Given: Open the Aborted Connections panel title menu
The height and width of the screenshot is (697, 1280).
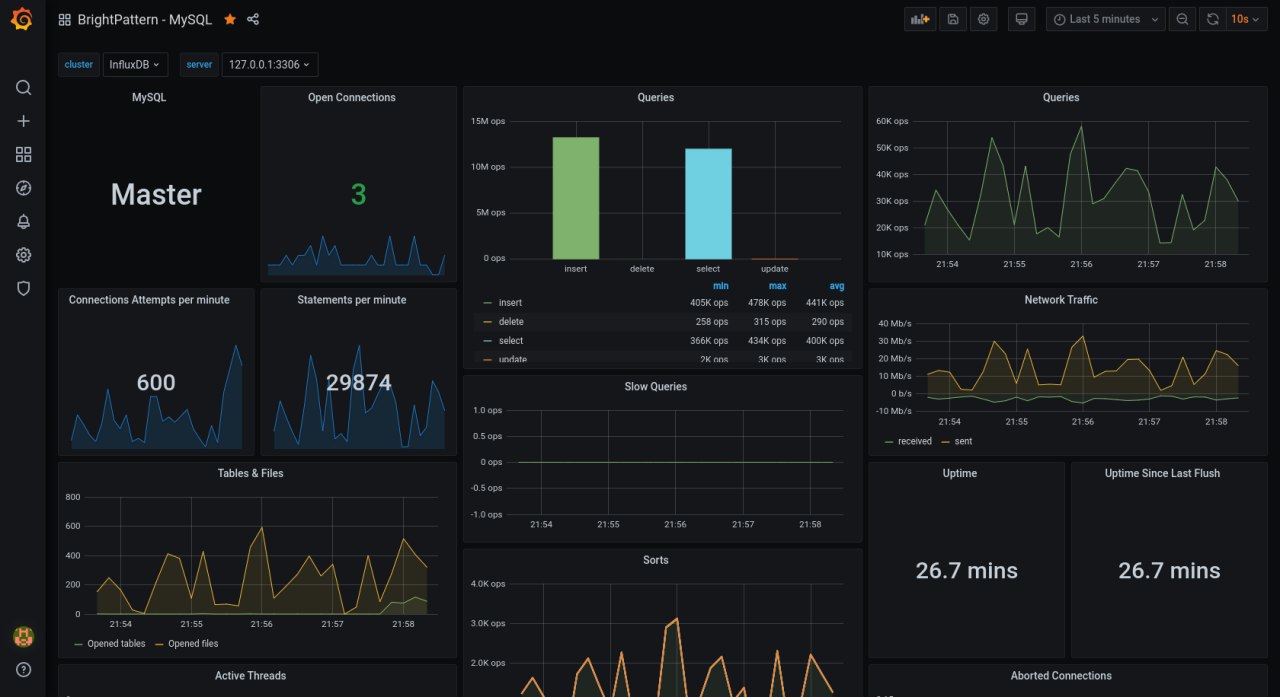Looking at the screenshot, I should point(1061,675).
